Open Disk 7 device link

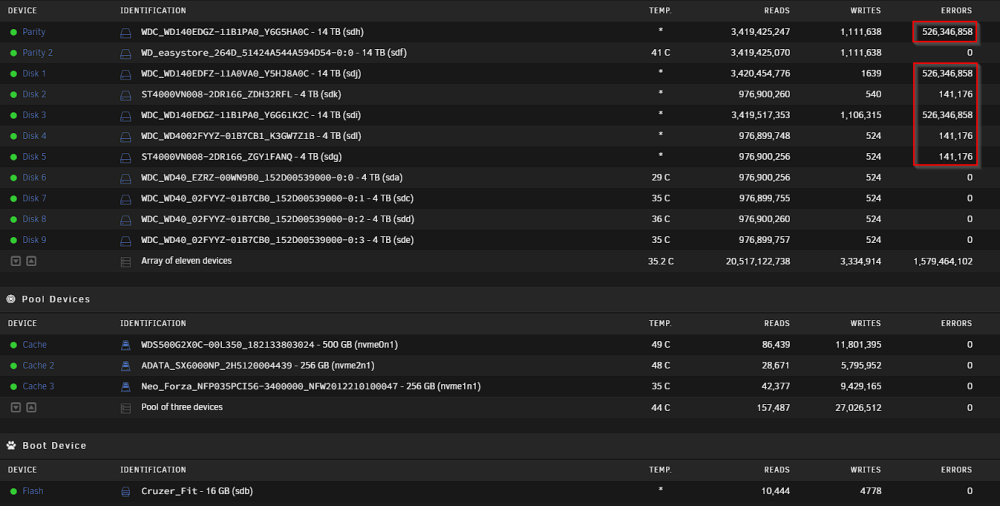34,198
